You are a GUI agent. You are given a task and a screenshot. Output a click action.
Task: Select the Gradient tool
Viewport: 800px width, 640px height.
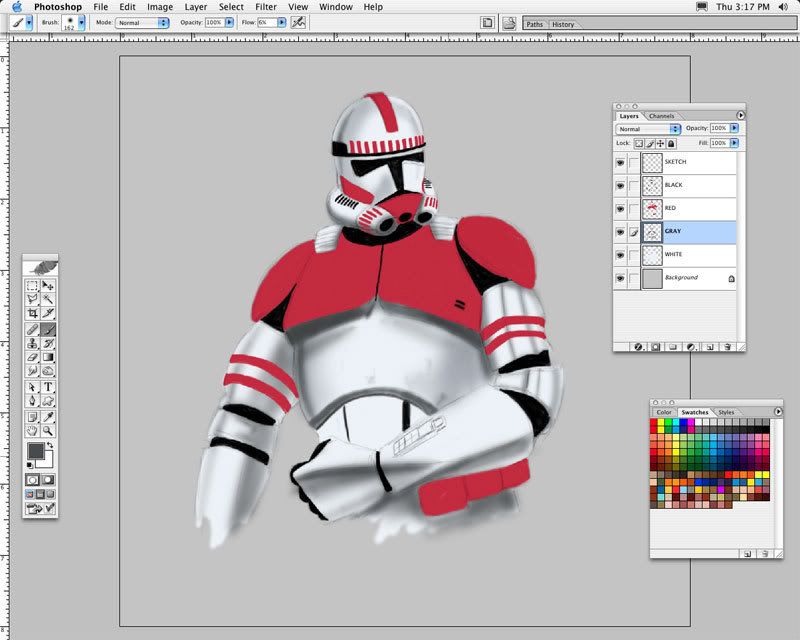48,357
